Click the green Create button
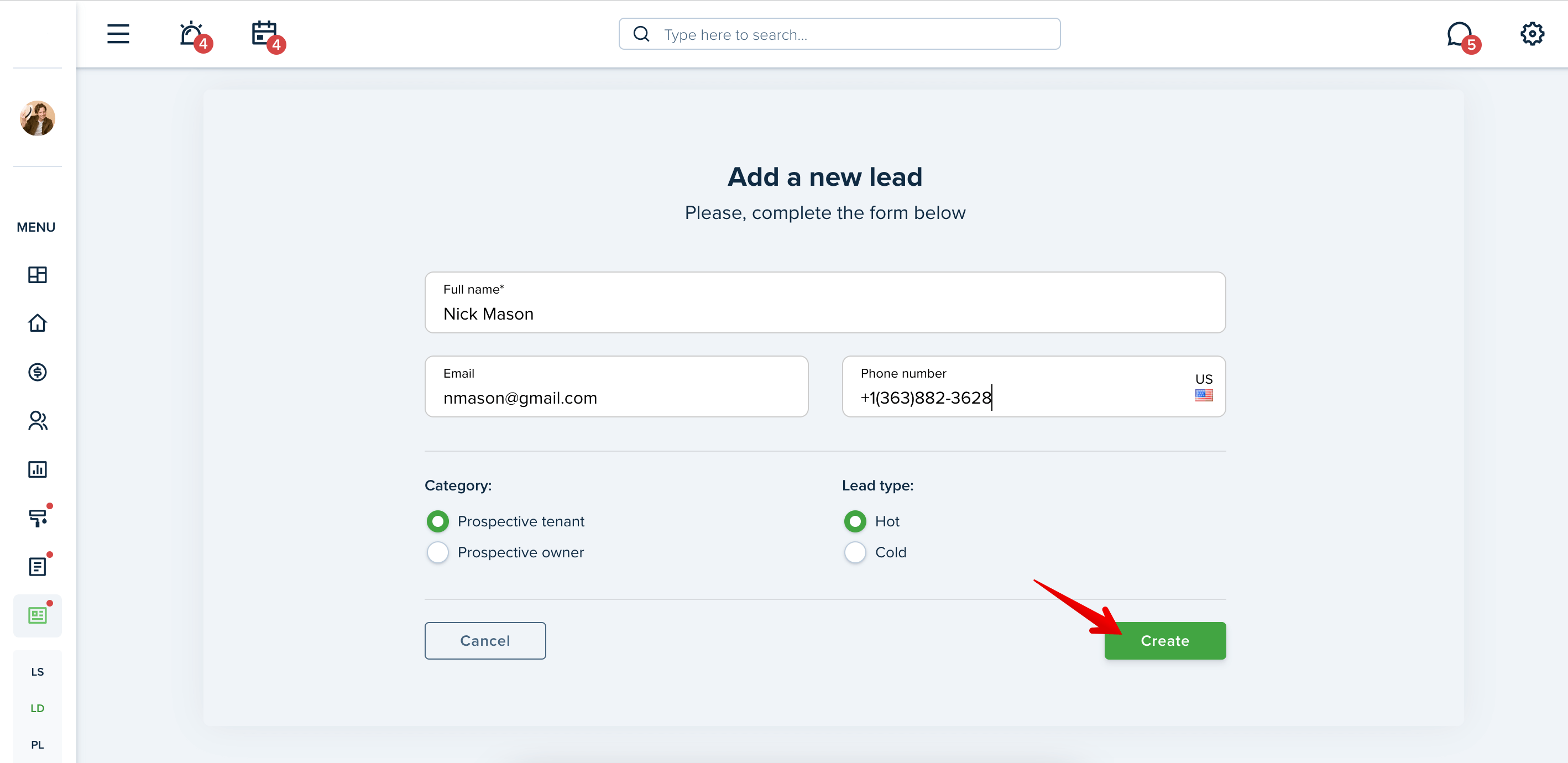 coord(1165,641)
